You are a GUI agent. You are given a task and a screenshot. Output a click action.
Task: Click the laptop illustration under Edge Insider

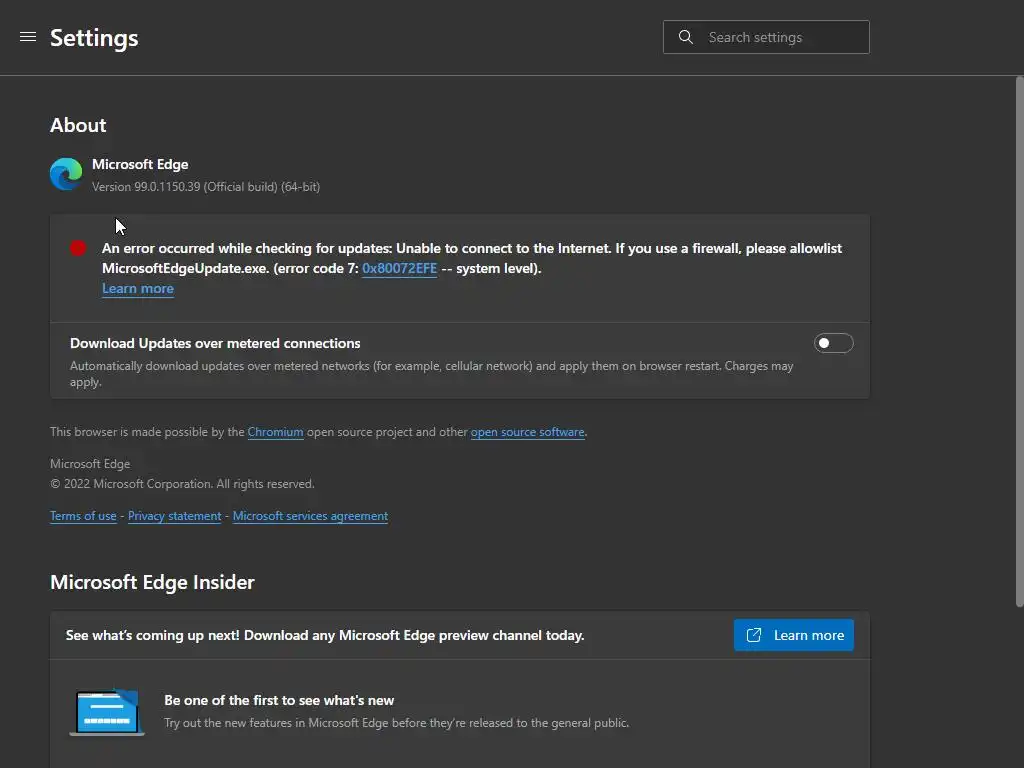tap(106, 712)
